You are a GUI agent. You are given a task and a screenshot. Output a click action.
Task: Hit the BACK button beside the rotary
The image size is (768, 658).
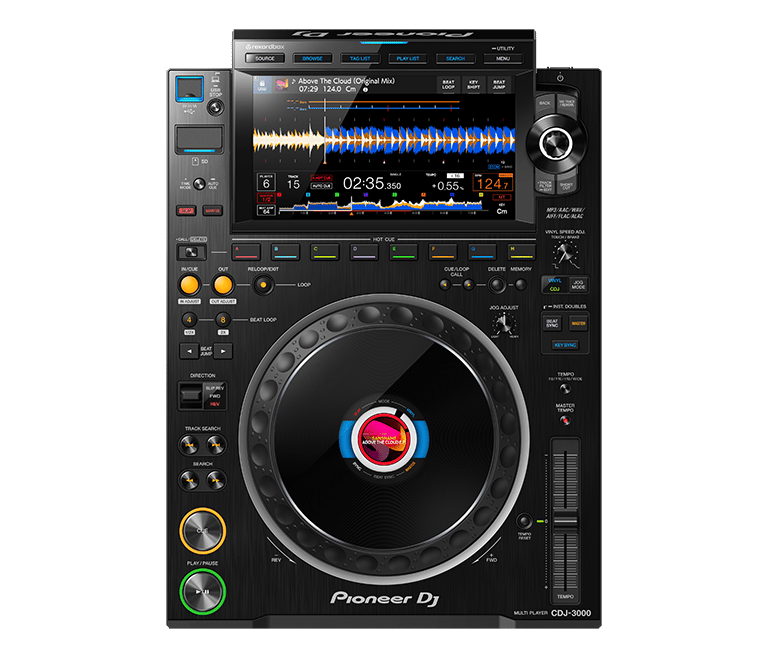coord(545,104)
